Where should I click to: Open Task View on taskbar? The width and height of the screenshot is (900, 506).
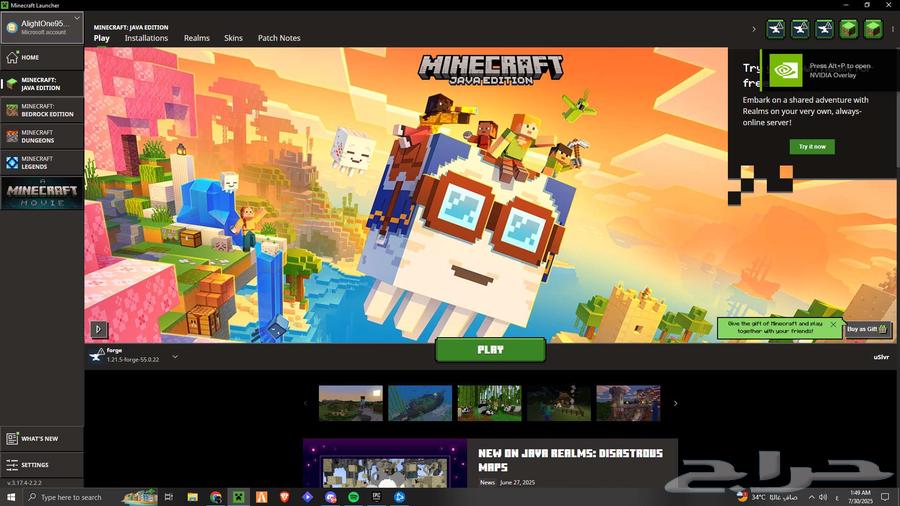(x=169, y=497)
